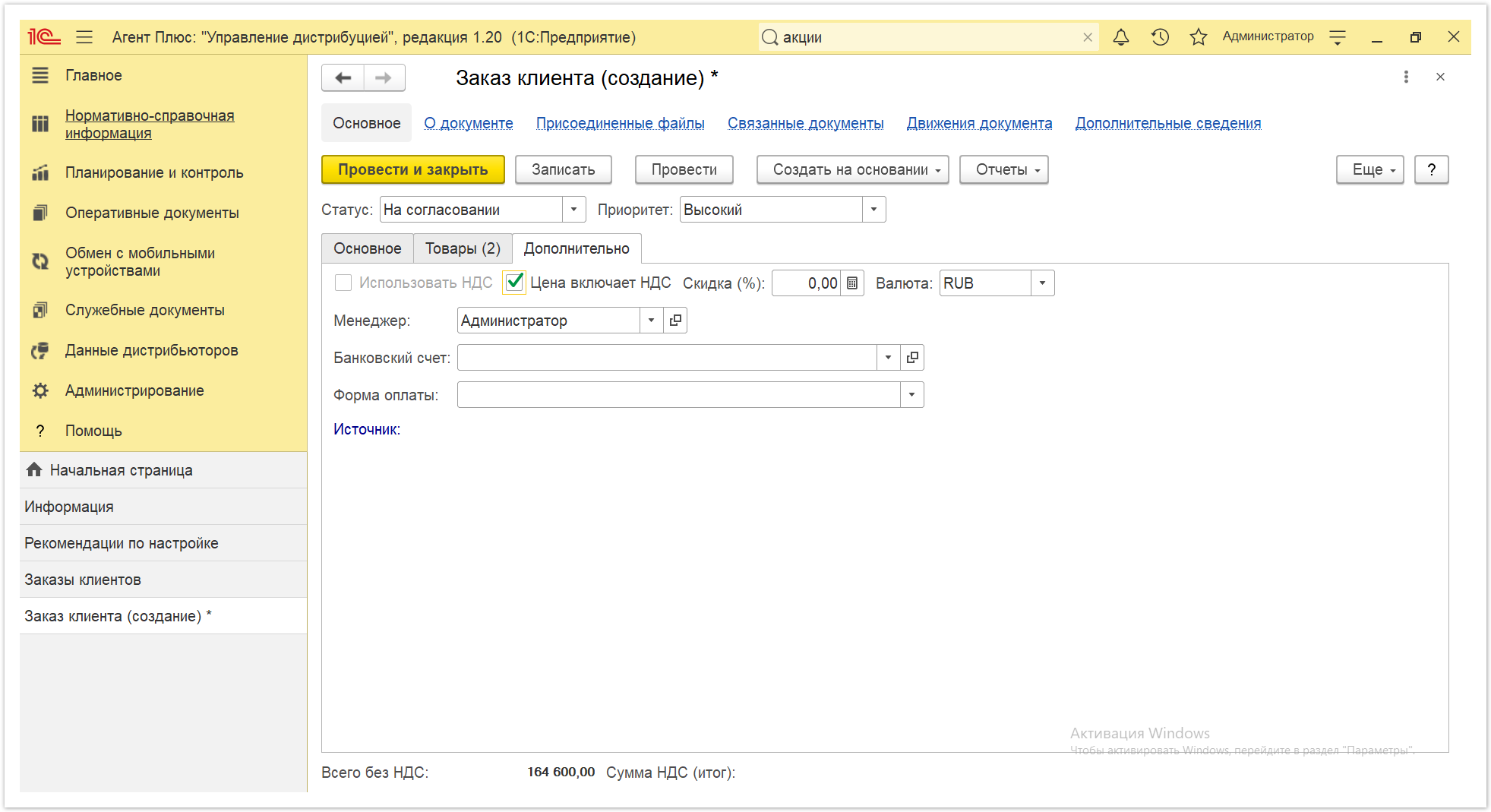The image size is (1491, 812).
Task: Open Оперативные документы section
Action: 163,213
